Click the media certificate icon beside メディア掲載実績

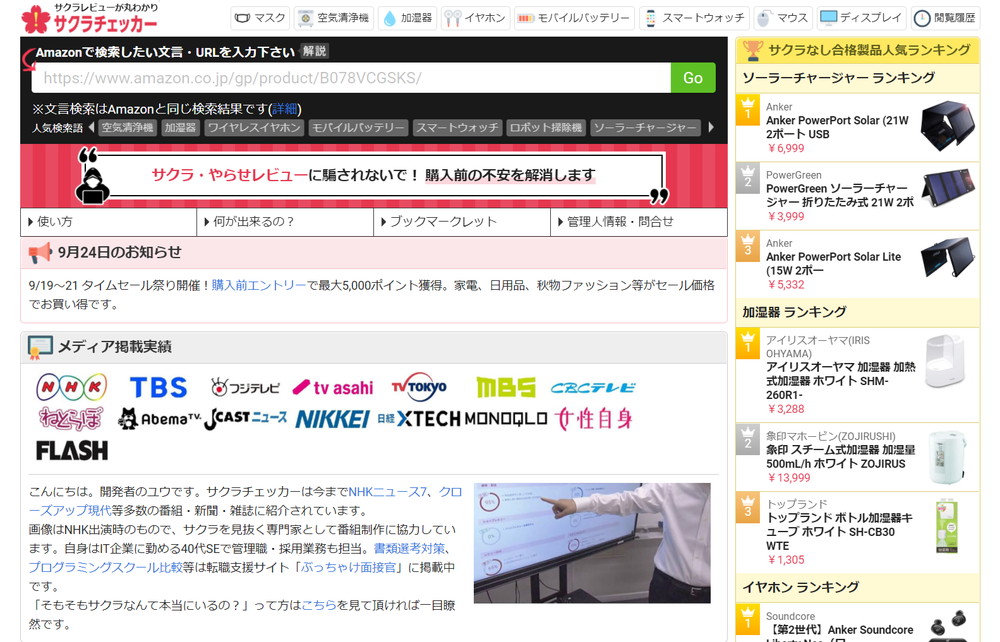40,347
